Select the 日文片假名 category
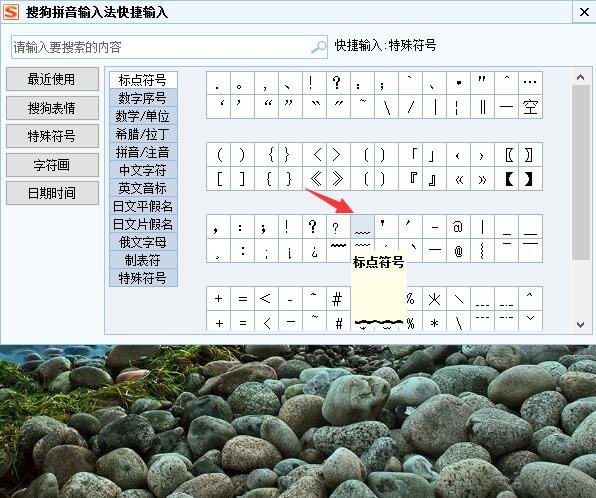Viewport: 596px width, 498px height. click(x=143, y=224)
